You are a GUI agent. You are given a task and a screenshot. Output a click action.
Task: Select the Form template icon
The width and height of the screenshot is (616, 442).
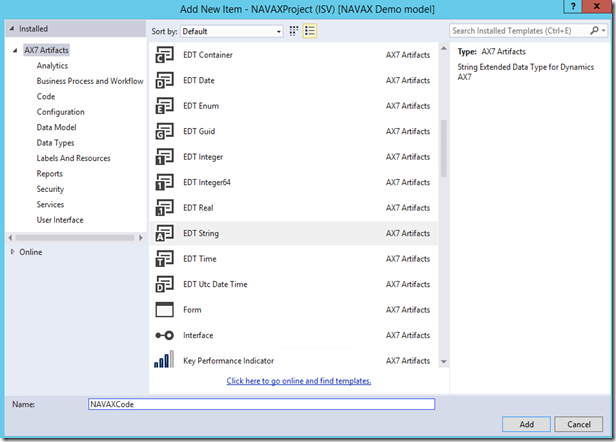point(164,310)
